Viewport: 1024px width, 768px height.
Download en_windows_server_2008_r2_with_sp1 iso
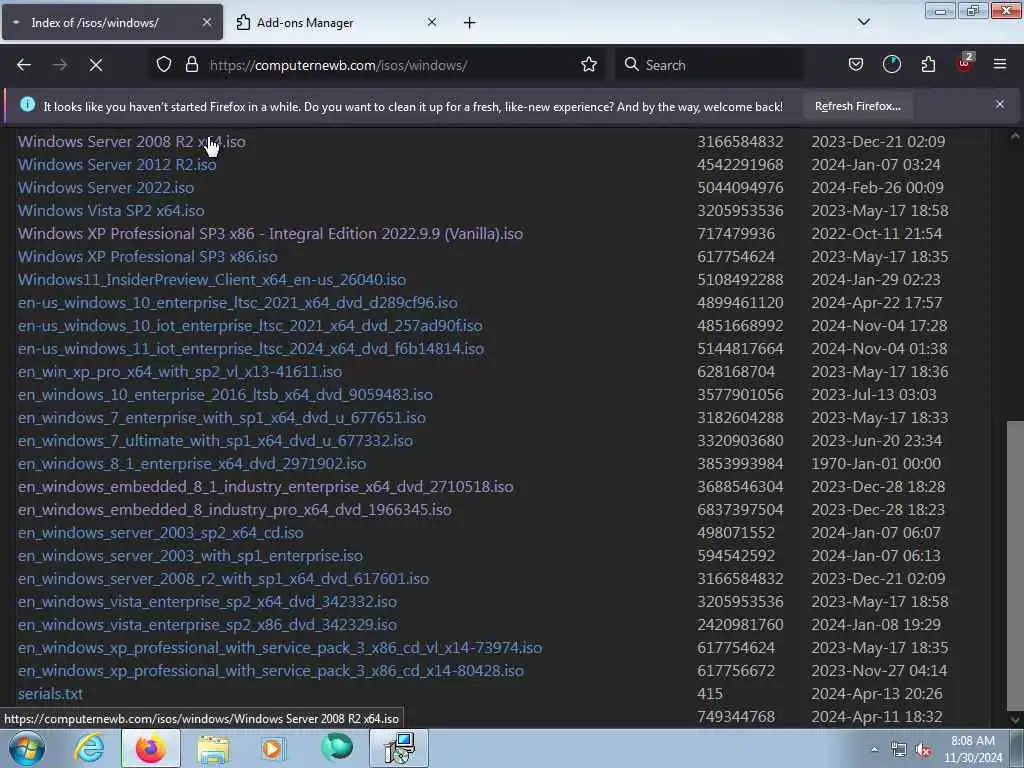(223, 579)
